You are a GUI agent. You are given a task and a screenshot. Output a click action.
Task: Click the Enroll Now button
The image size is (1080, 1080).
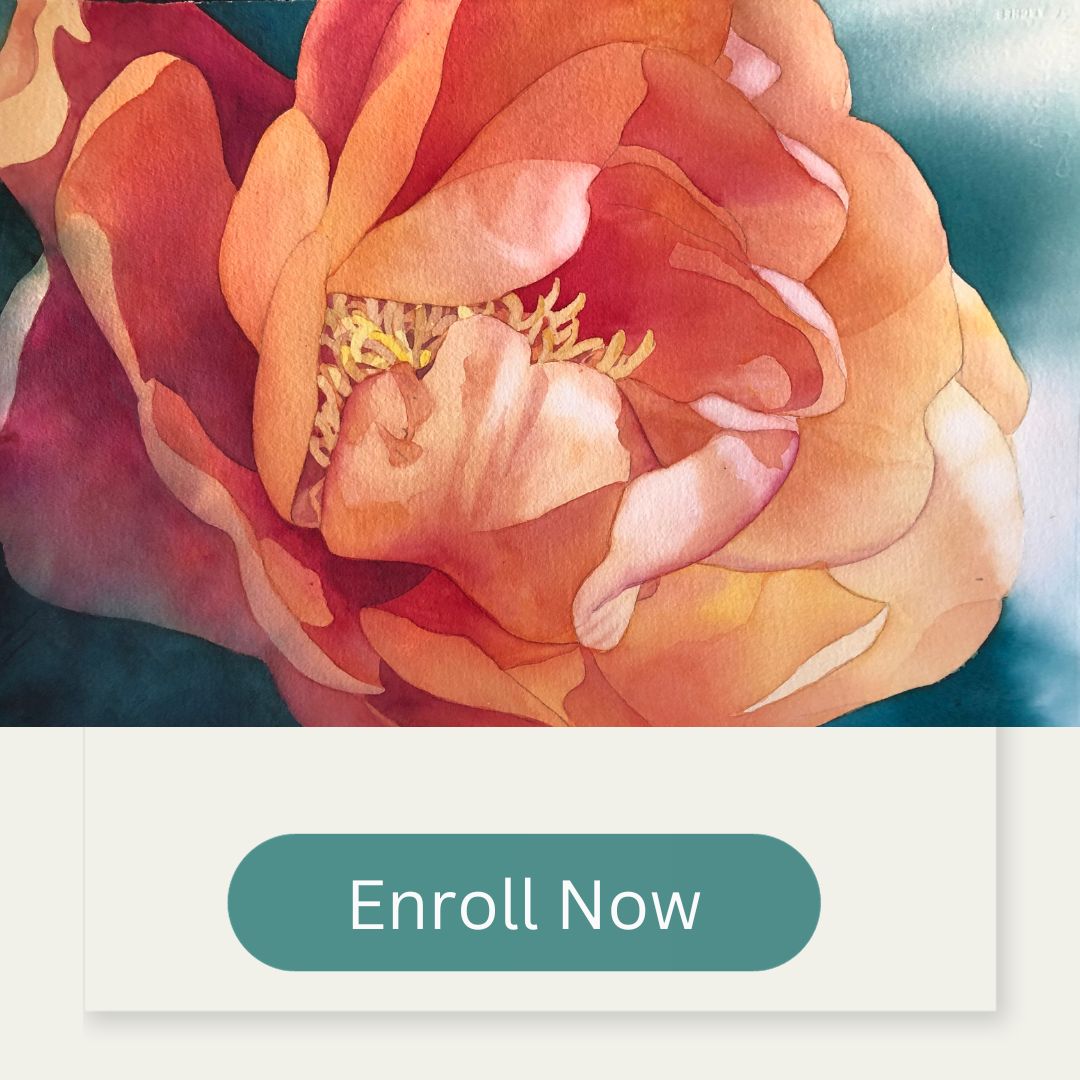(523, 902)
